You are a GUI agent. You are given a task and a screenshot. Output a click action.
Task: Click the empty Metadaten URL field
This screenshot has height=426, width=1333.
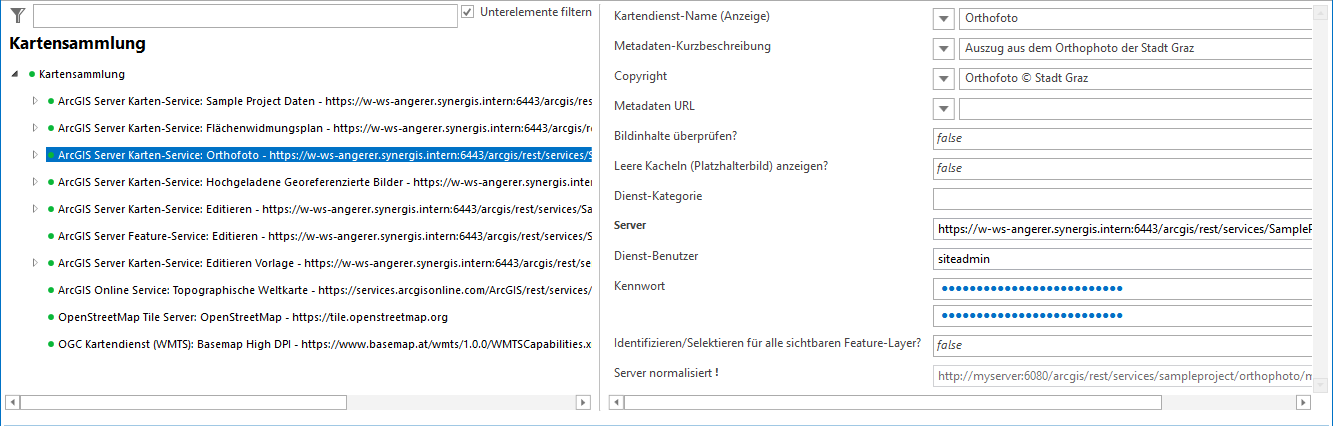1135,109
